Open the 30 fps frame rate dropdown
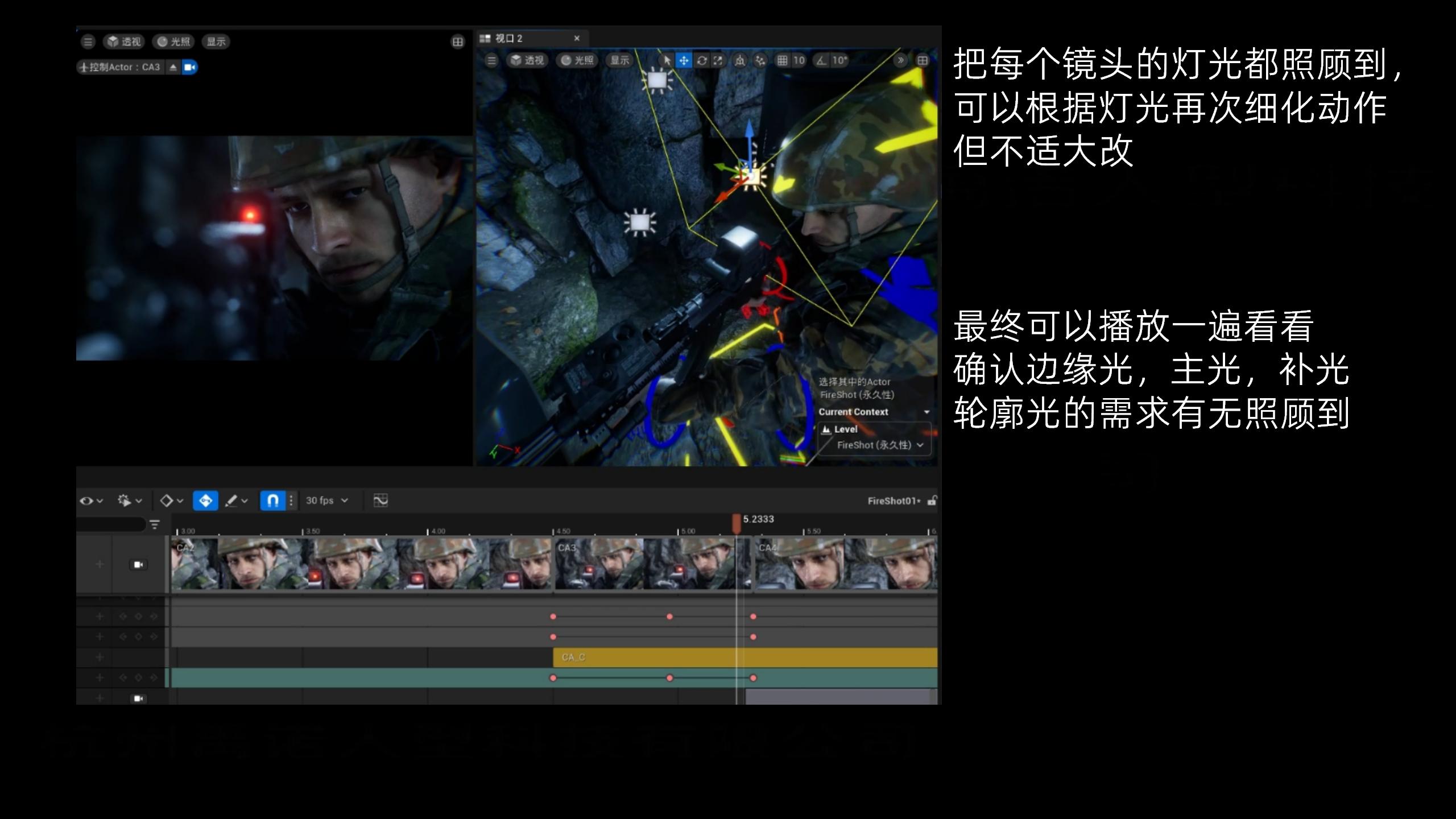1456x819 pixels. pyautogui.click(x=327, y=500)
